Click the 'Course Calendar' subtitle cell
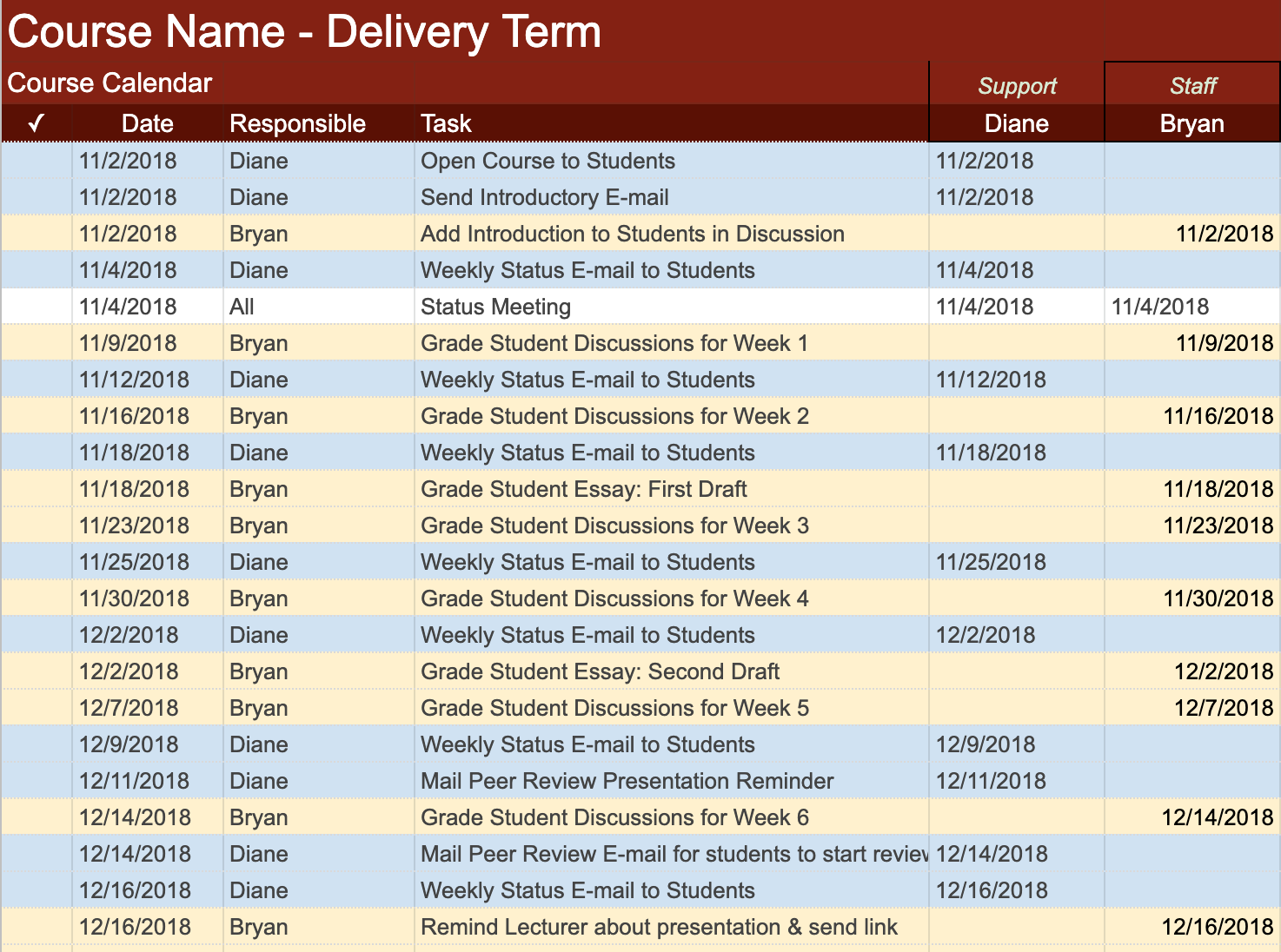This screenshot has width=1281, height=952. point(110,83)
